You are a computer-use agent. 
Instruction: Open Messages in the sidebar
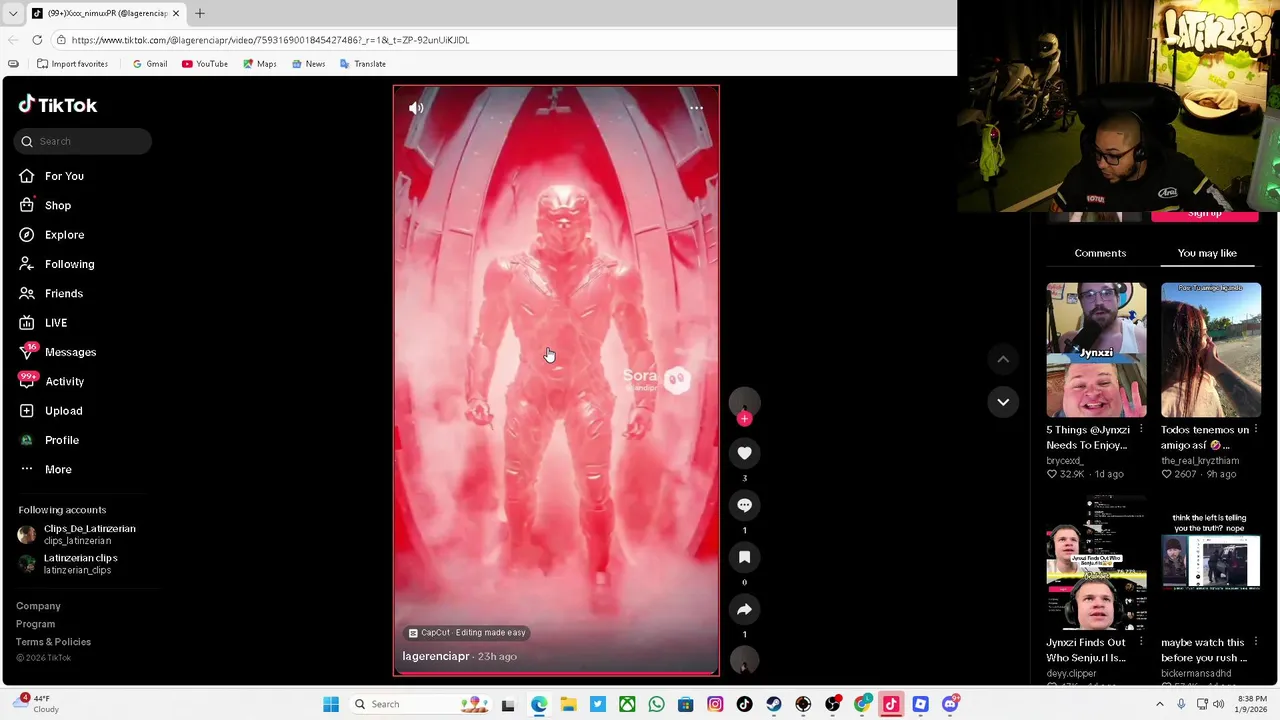click(x=70, y=352)
